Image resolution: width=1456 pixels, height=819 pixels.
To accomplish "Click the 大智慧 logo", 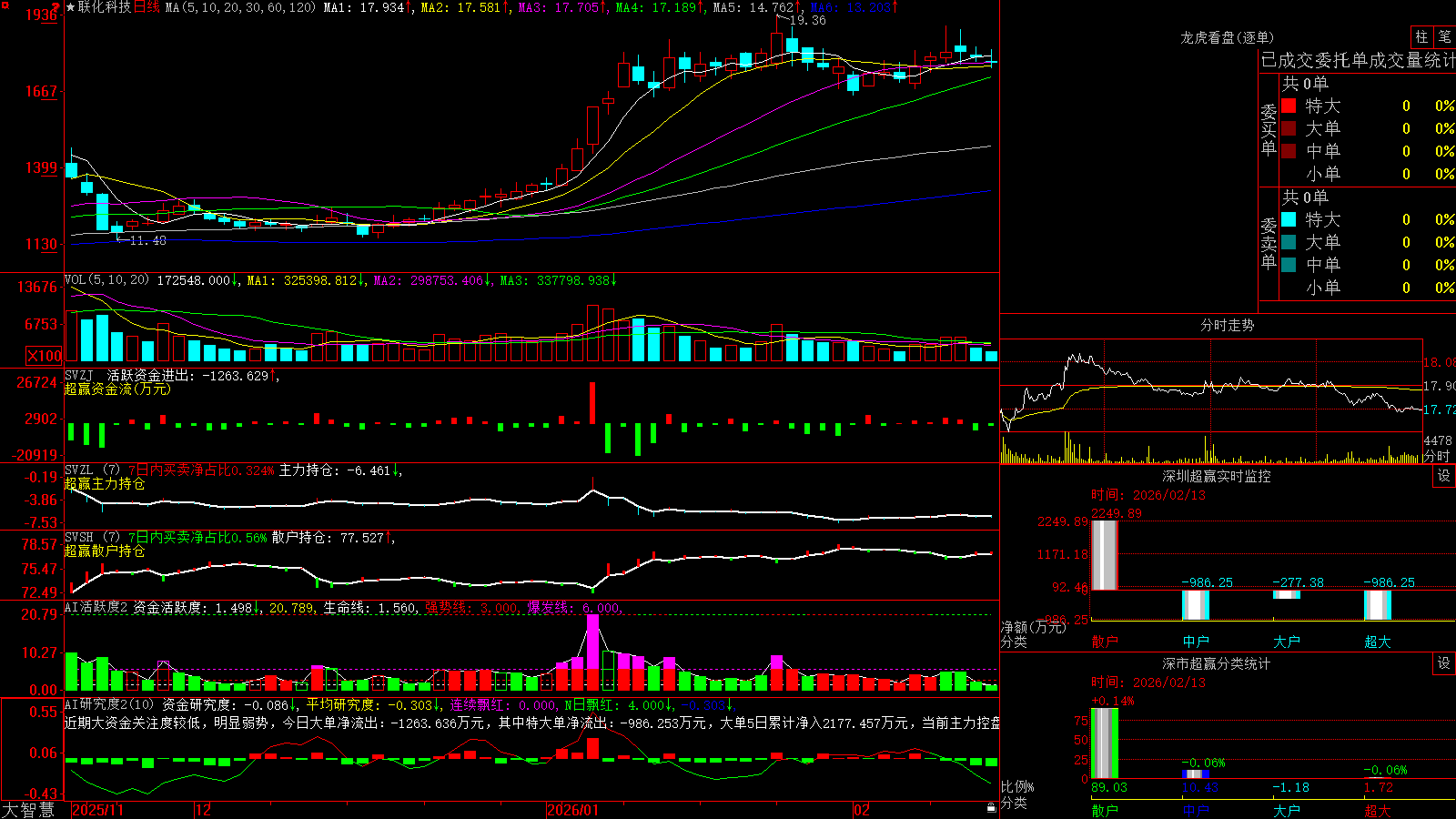I will (x=28, y=809).
